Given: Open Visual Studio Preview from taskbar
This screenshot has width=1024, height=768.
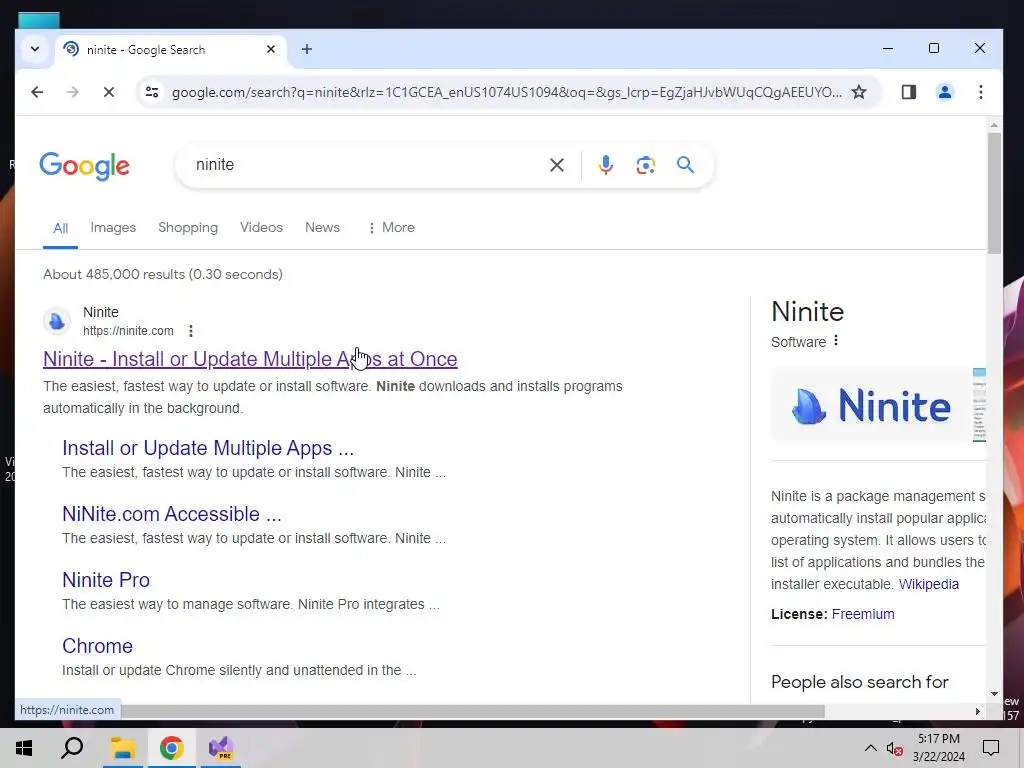Looking at the screenshot, I should pos(221,748).
